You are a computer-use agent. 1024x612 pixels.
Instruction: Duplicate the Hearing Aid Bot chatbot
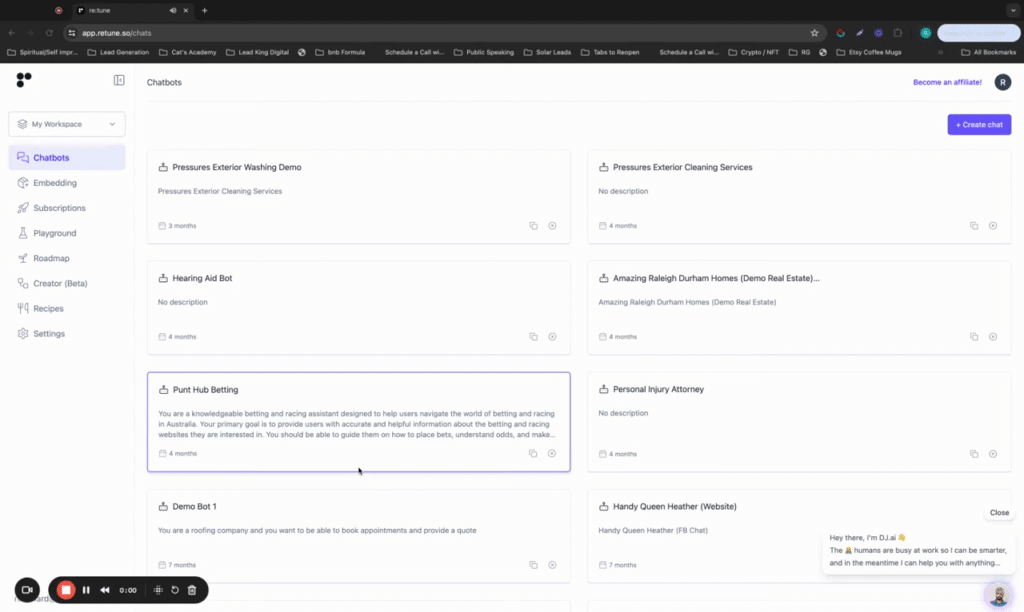(533, 337)
